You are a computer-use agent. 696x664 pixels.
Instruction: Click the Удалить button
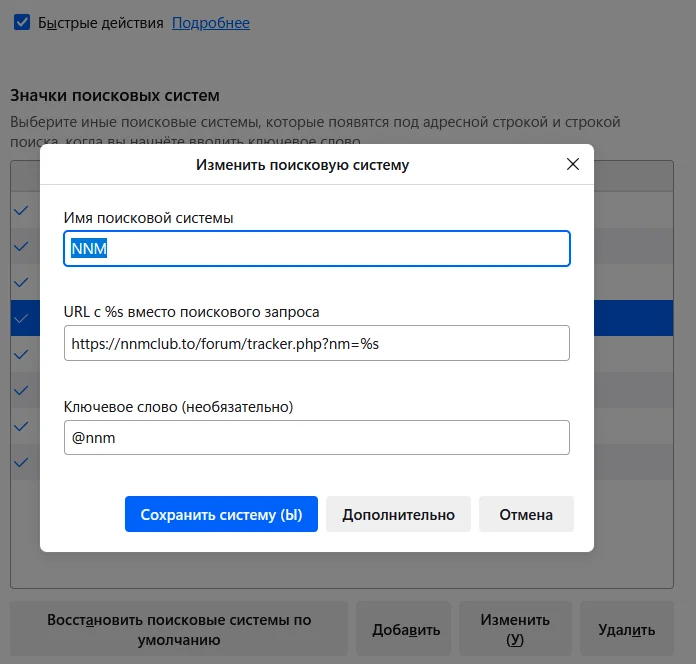[x=626, y=630]
